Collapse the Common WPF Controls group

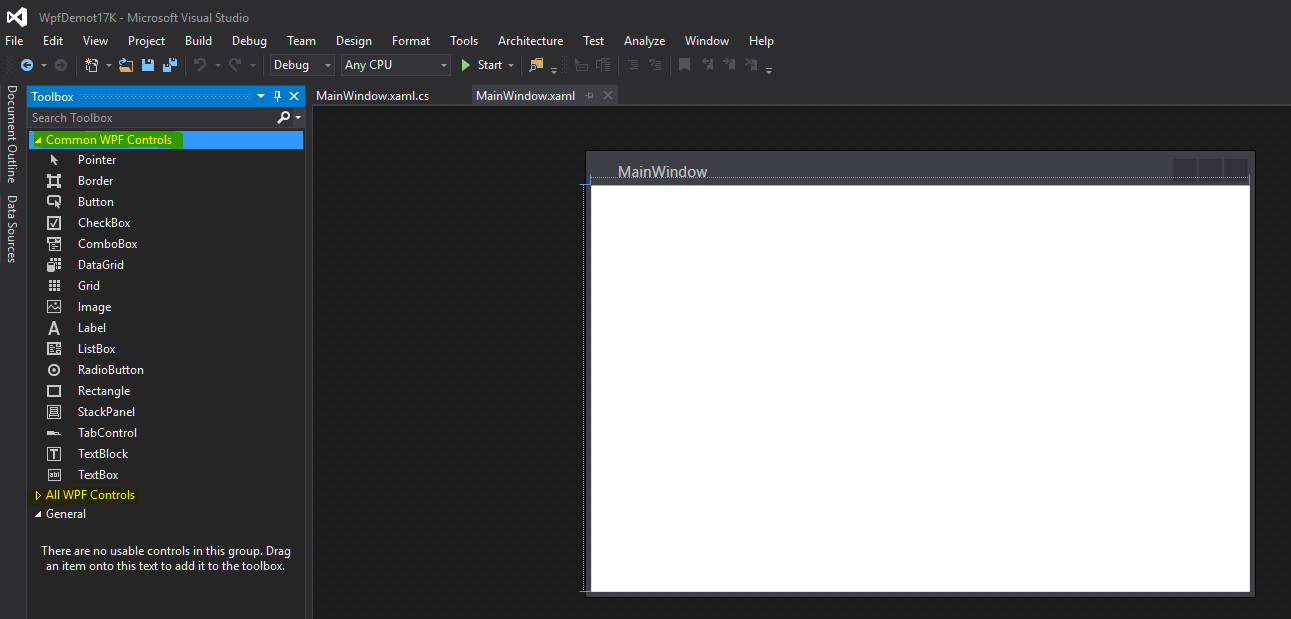tap(38, 140)
